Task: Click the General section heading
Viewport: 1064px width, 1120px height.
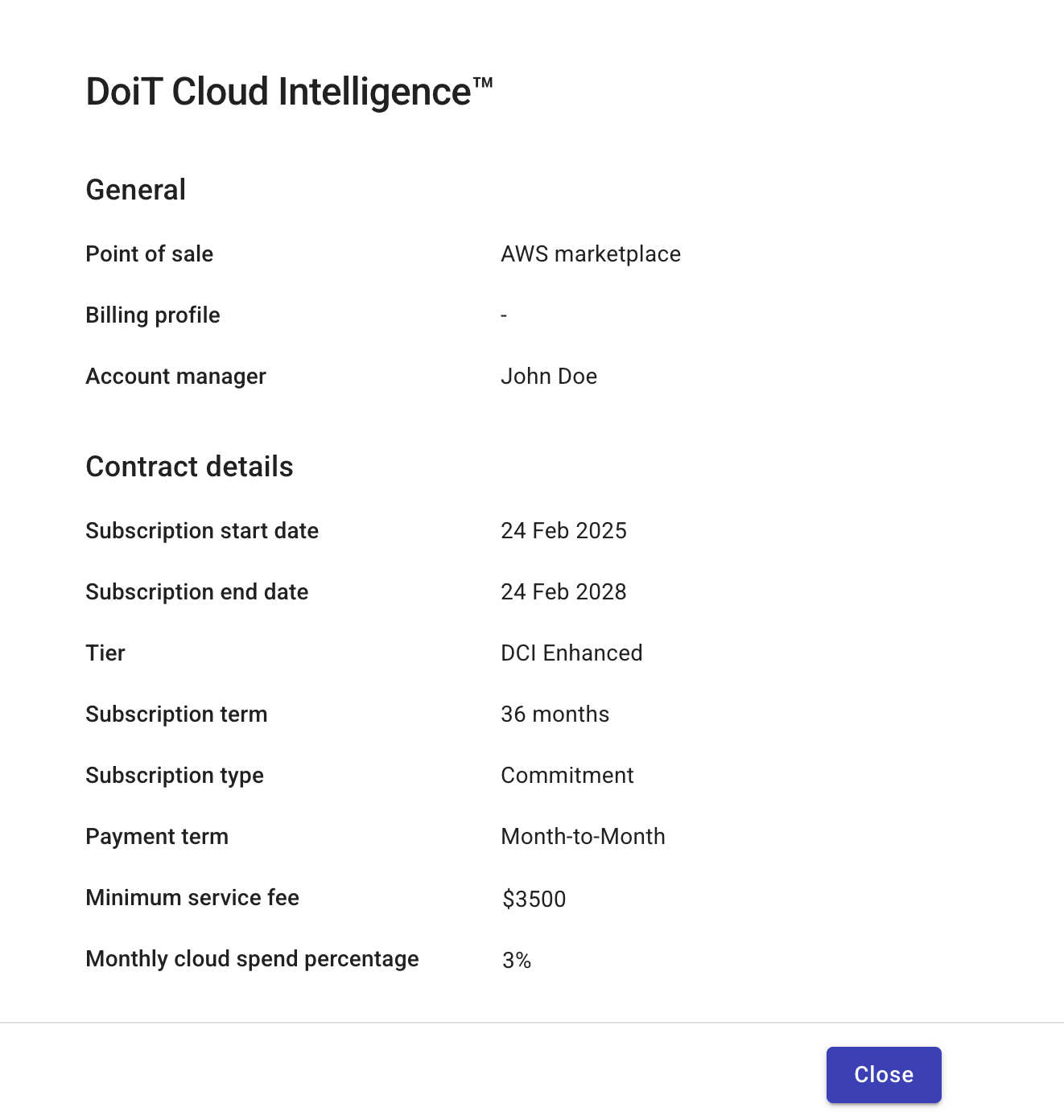Action: 136,190
